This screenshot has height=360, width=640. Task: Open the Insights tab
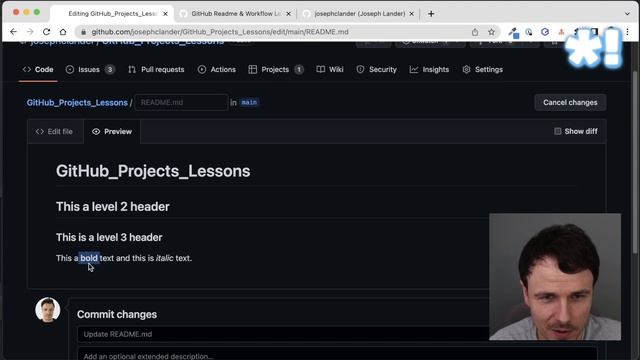point(429,69)
